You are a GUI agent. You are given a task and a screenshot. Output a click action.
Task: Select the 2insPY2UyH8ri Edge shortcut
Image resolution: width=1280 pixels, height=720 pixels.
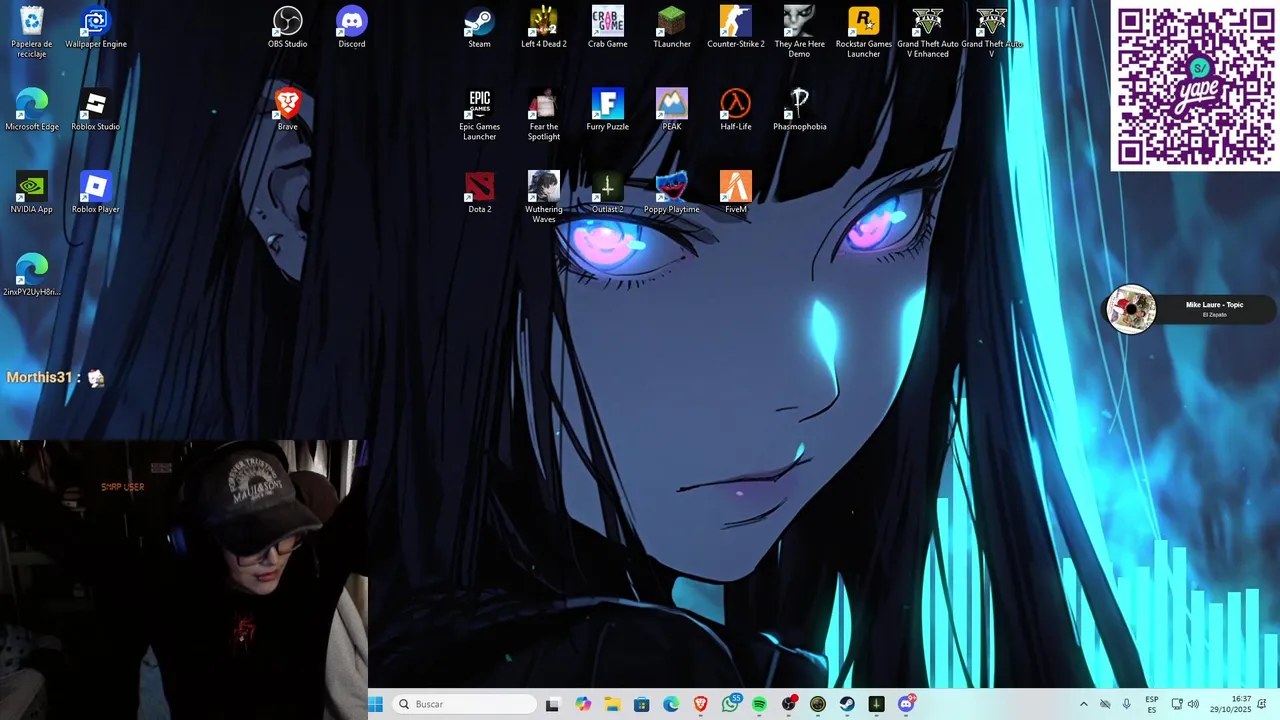pyautogui.click(x=32, y=276)
